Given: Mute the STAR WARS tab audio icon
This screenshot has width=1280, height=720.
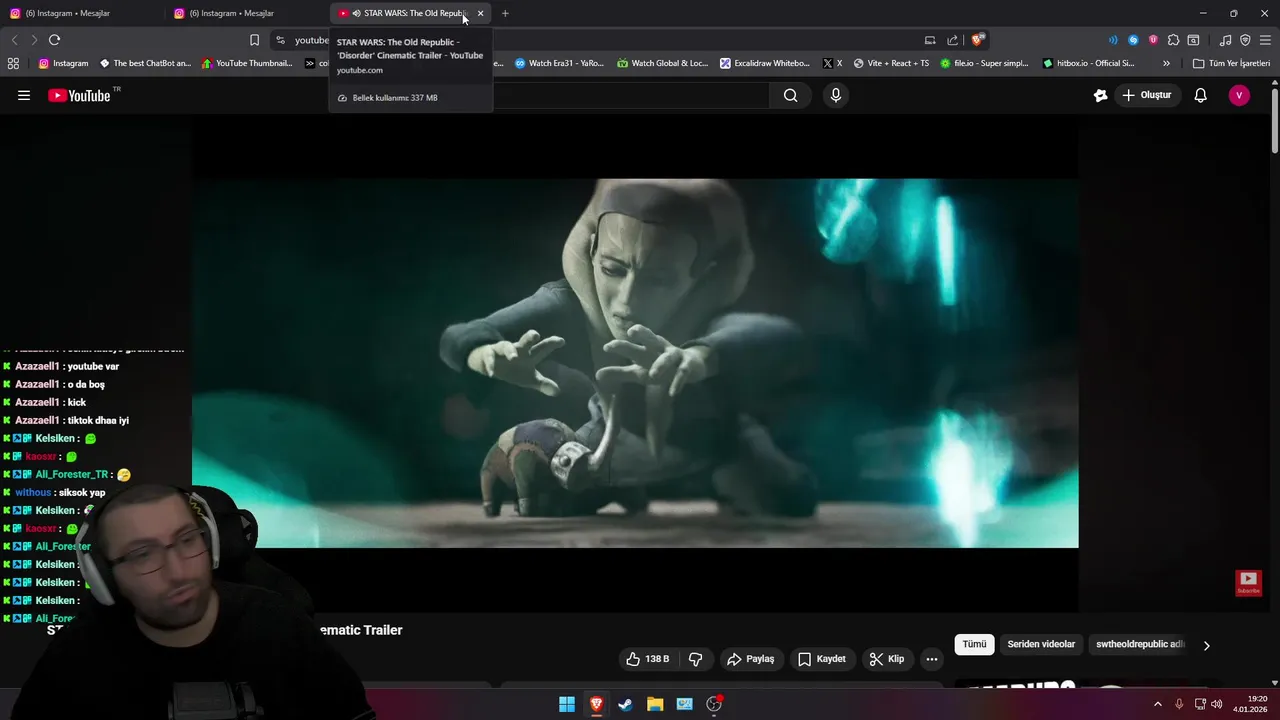Looking at the screenshot, I should (357, 14).
